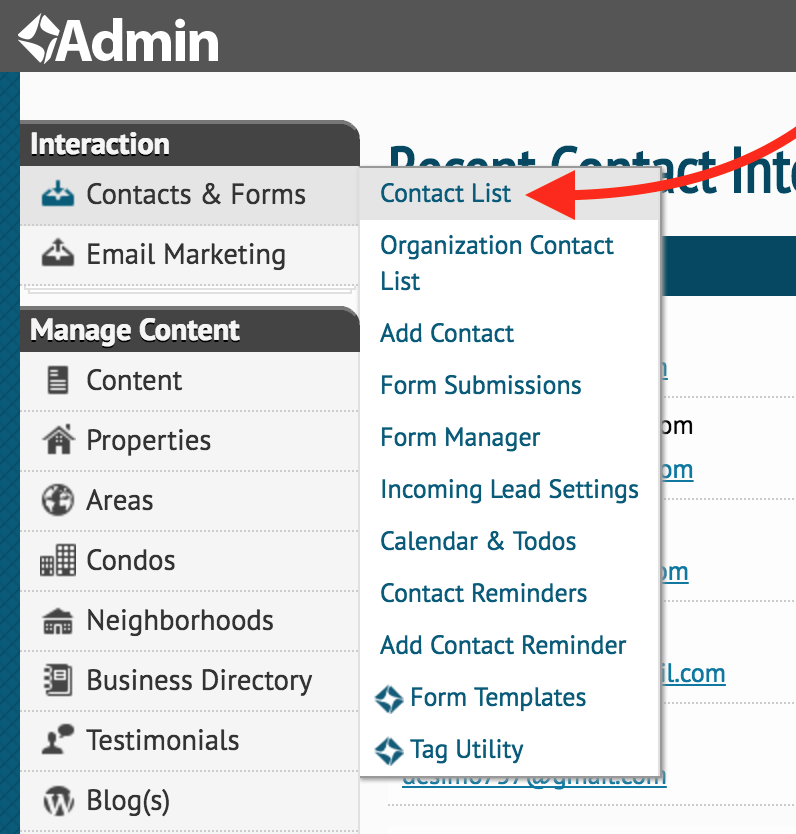Click the Properties house icon
This screenshot has height=834, width=796.
click(57, 439)
